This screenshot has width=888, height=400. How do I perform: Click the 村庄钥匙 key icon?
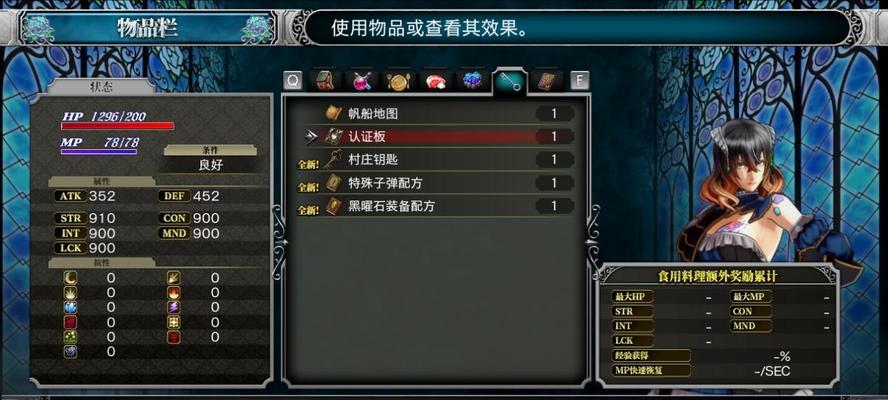coord(332,160)
